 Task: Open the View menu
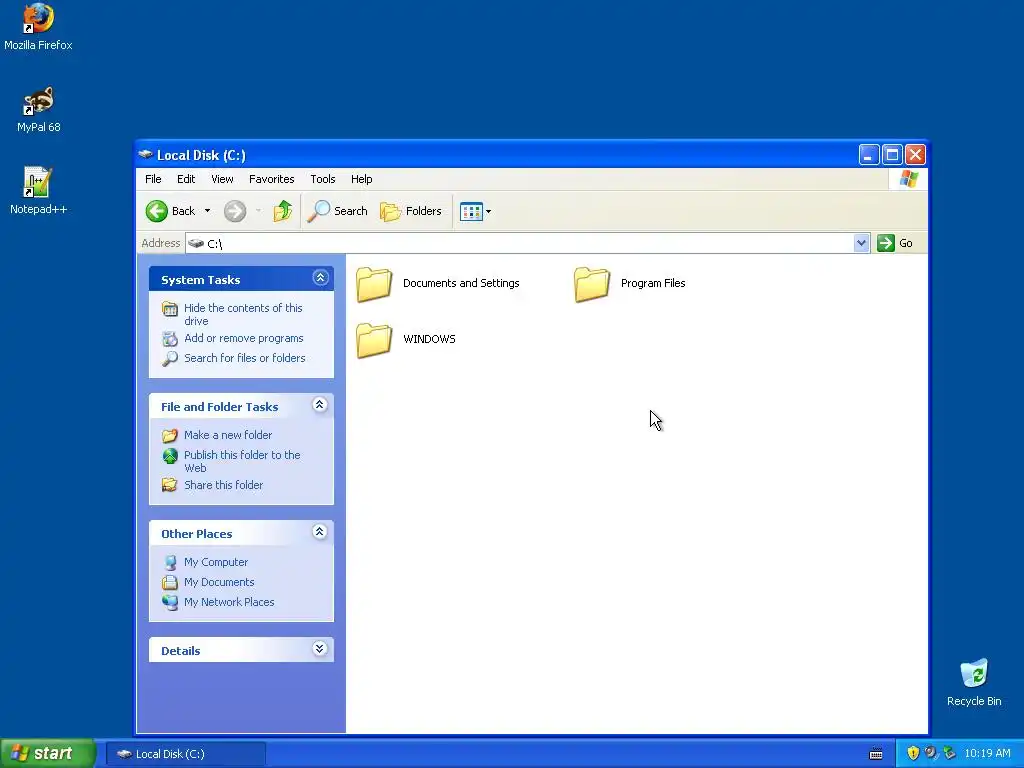(x=222, y=179)
